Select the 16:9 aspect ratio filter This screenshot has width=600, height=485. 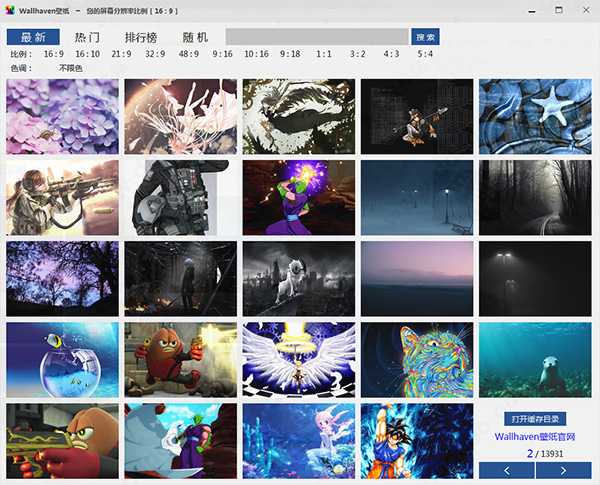point(54,54)
